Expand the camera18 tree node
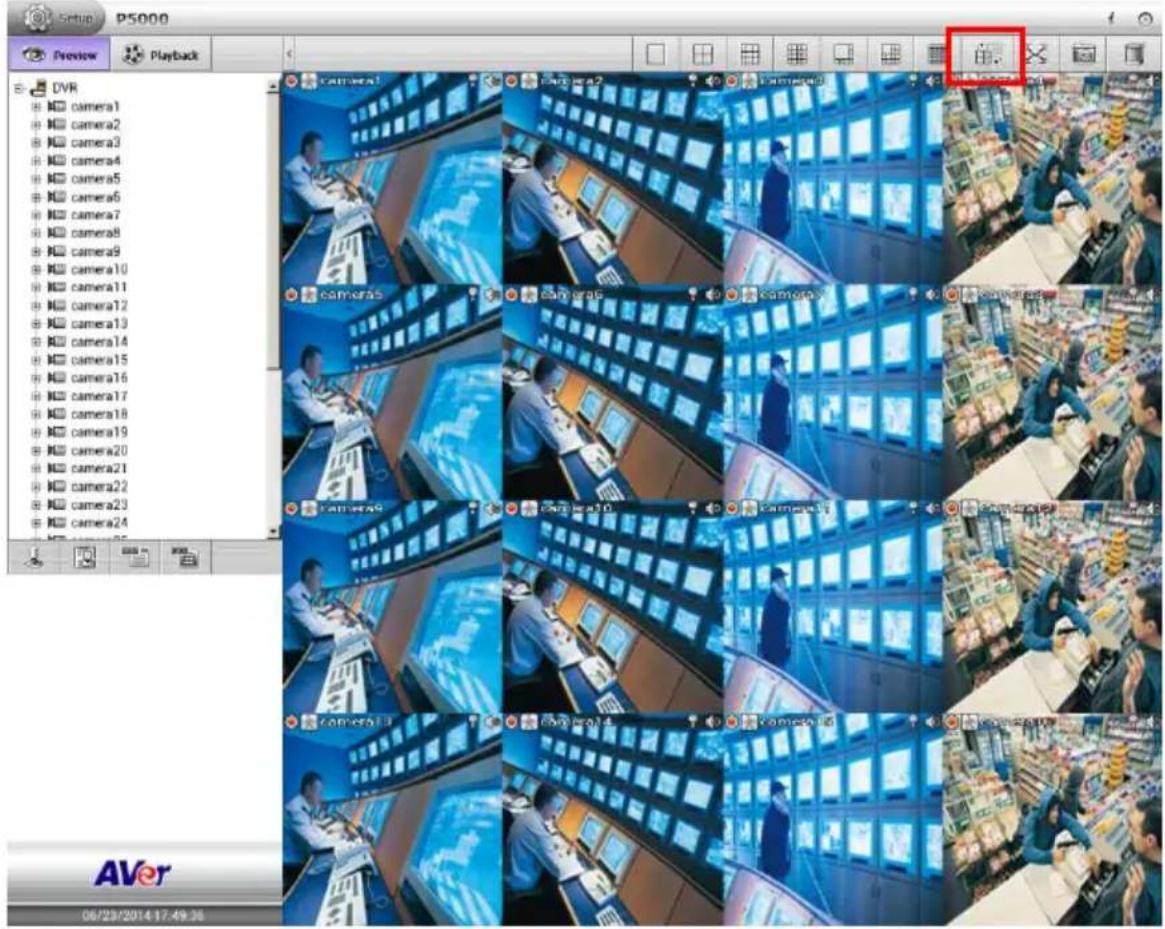Viewport: 1165px width, 929px height. (36, 415)
